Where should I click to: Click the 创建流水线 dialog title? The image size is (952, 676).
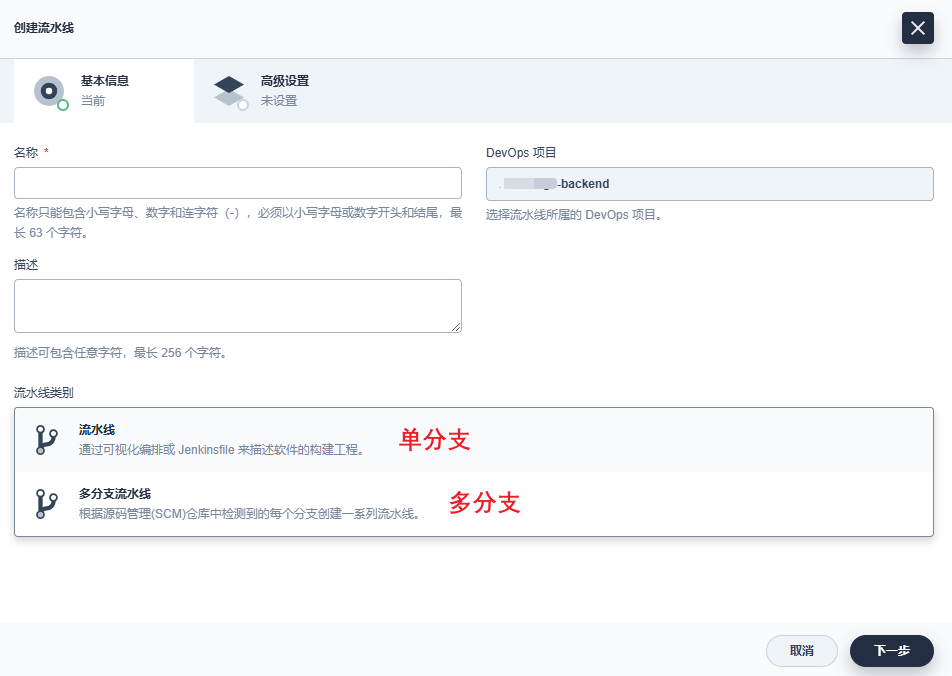pos(44,28)
